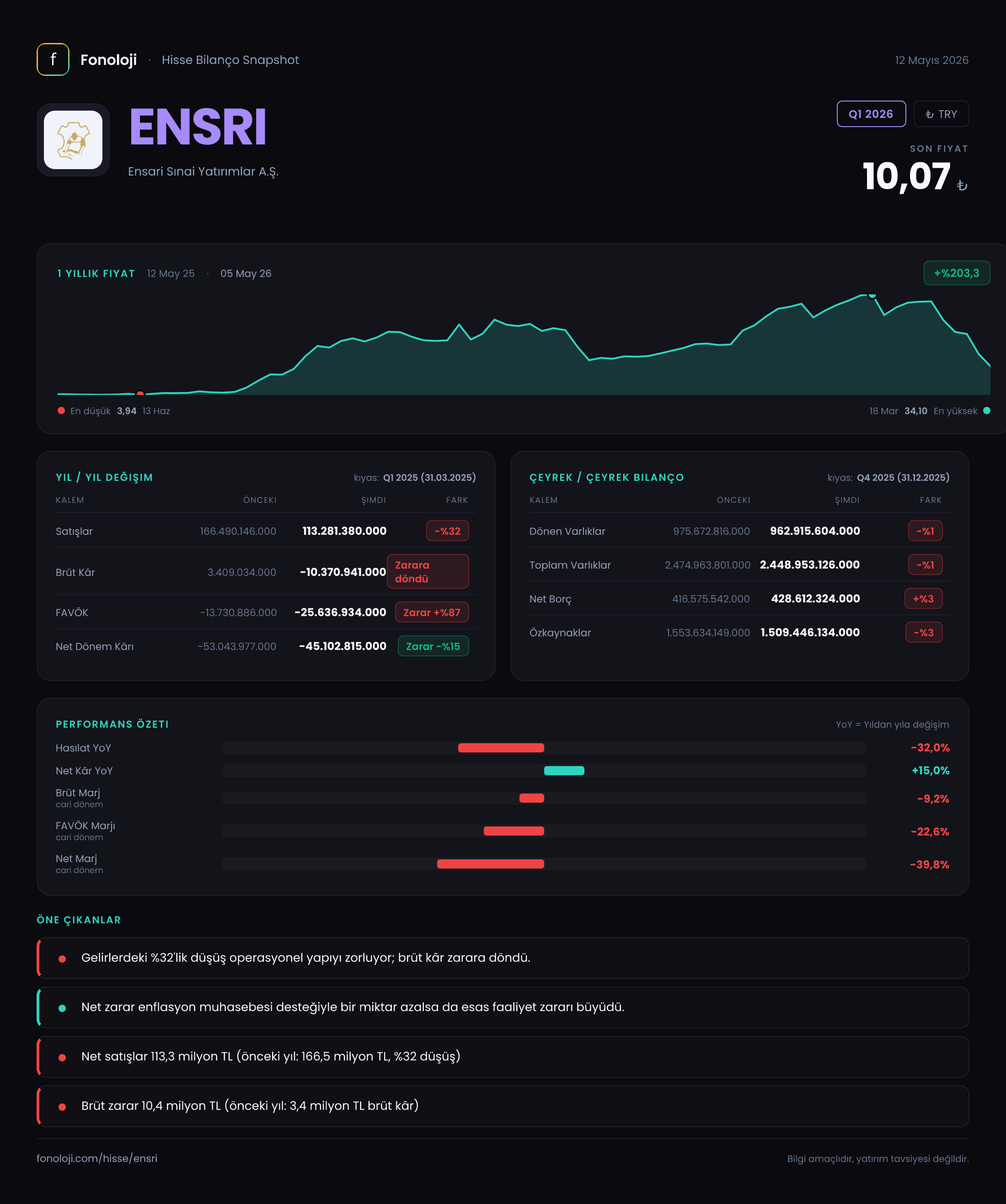Click the 1.509.446.134.000 equity value

point(810,632)
